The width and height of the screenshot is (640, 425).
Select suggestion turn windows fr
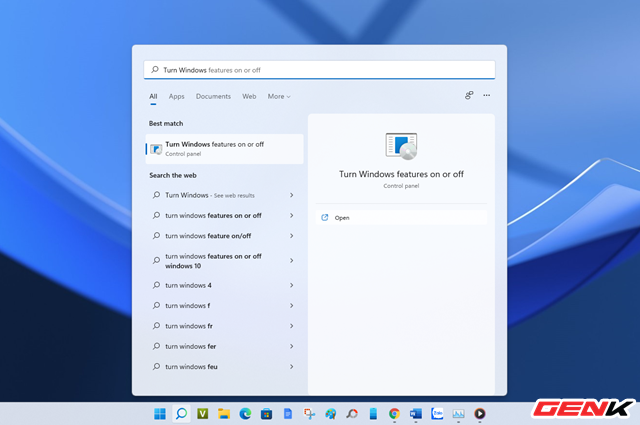click(223, 326)
